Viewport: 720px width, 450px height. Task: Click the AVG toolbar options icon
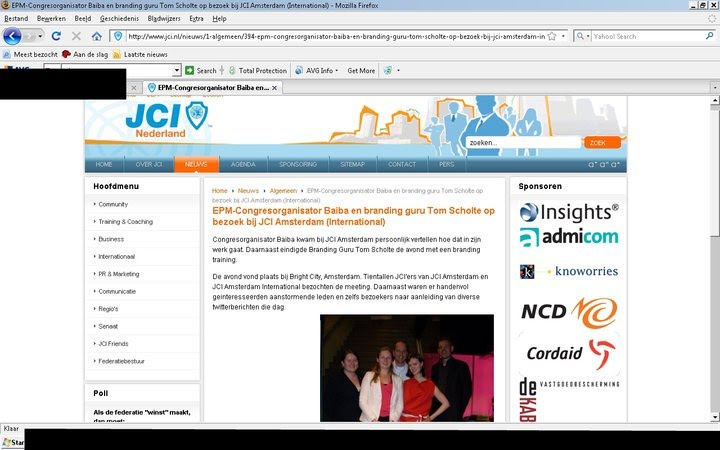388,70
